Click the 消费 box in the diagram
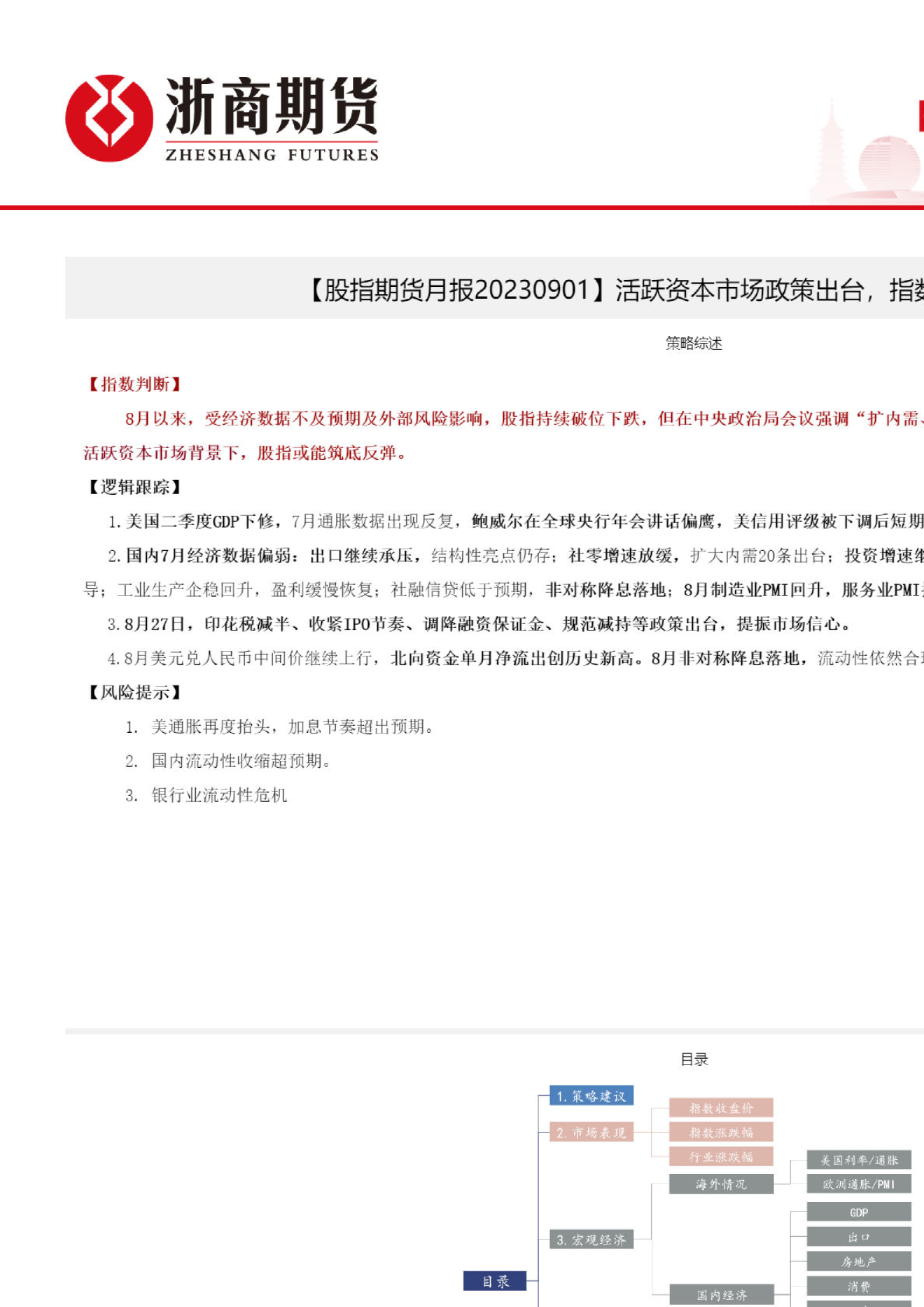 [x=859, y=1286]
